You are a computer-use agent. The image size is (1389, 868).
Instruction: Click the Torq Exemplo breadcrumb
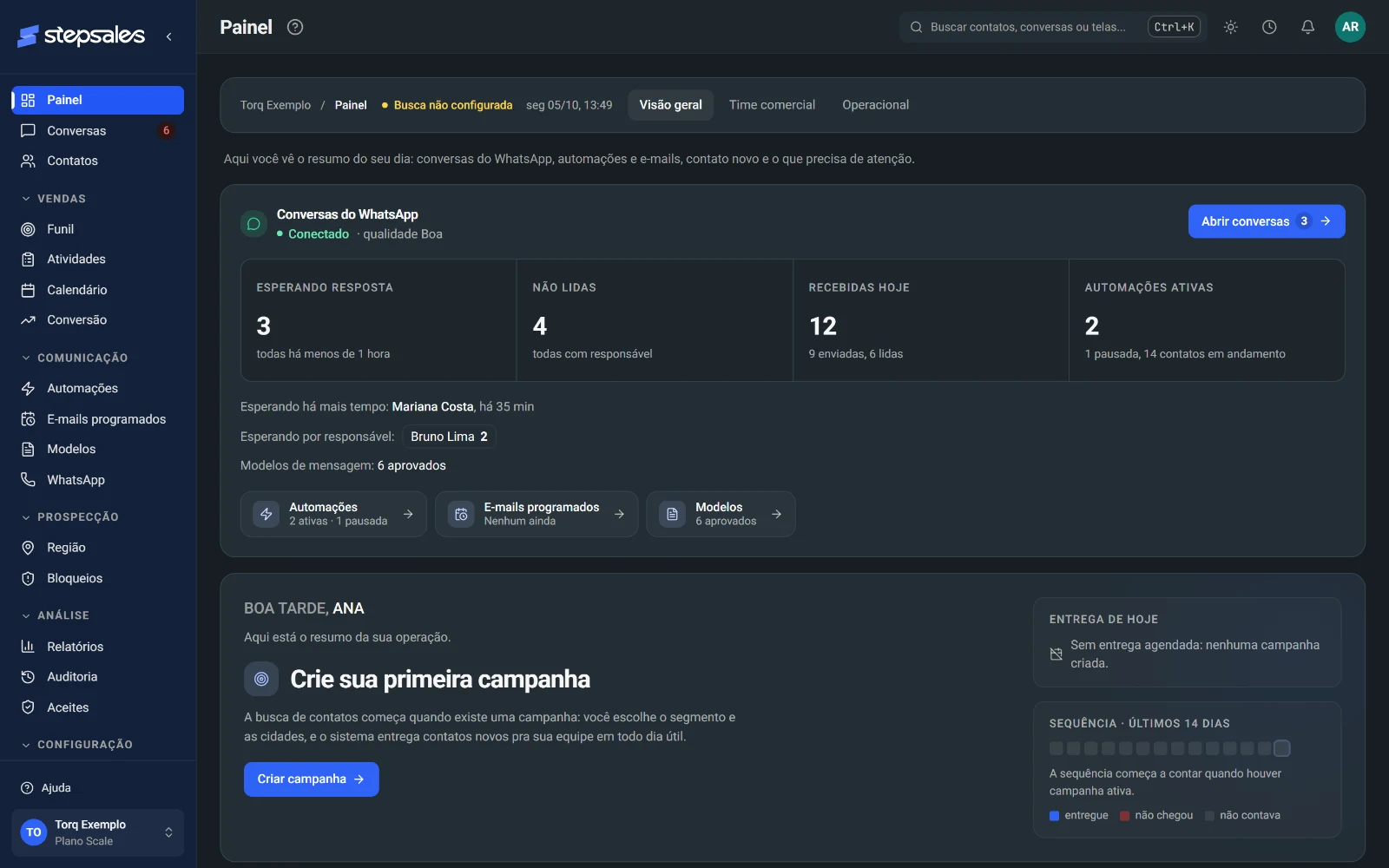click(275, 105)
